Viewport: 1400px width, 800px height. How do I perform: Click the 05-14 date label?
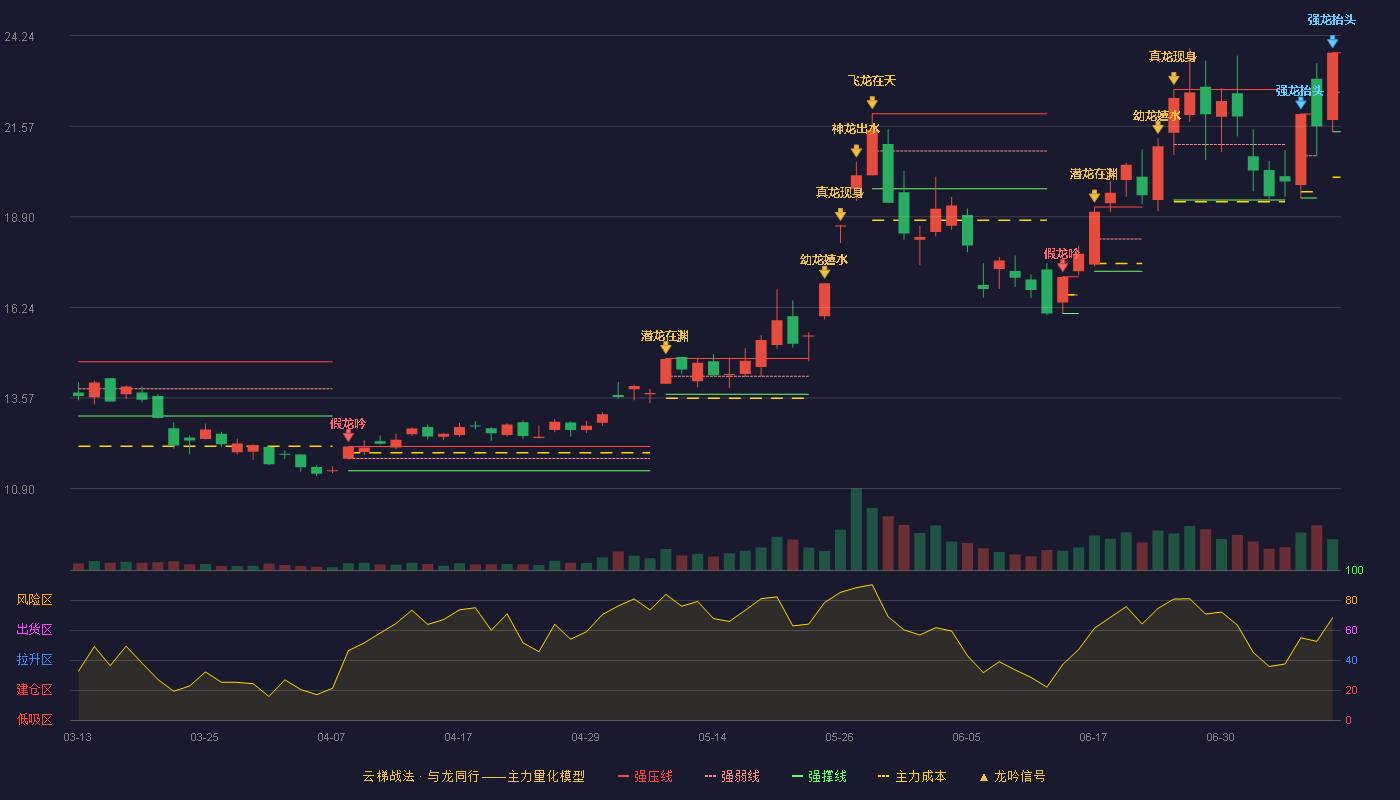(712, 737)
